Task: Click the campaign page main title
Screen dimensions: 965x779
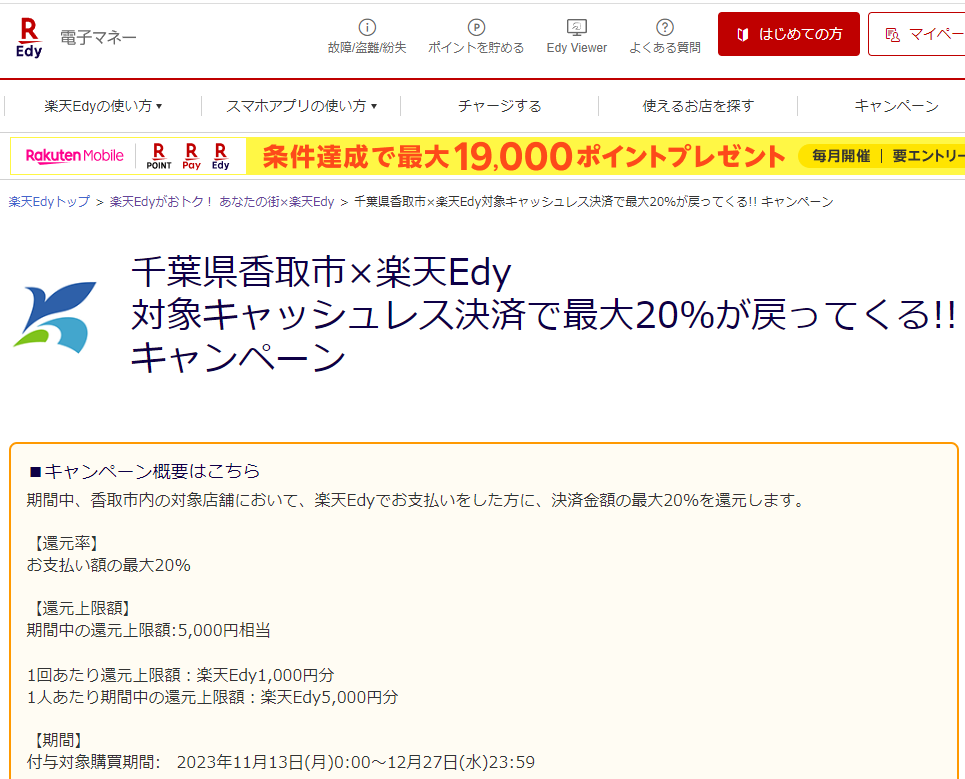Action: pyautogui.click(x=543, y=314)
